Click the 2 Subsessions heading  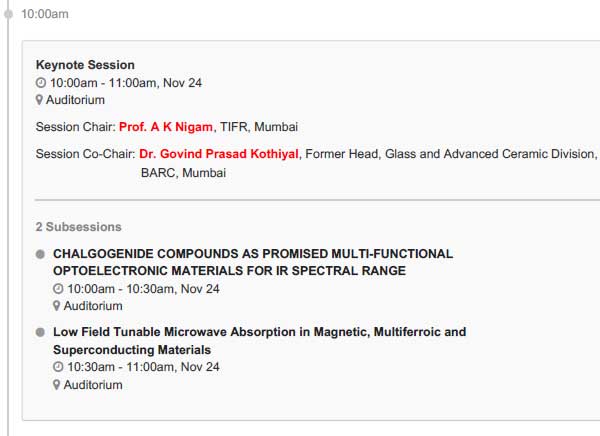(x=78, y=227)
